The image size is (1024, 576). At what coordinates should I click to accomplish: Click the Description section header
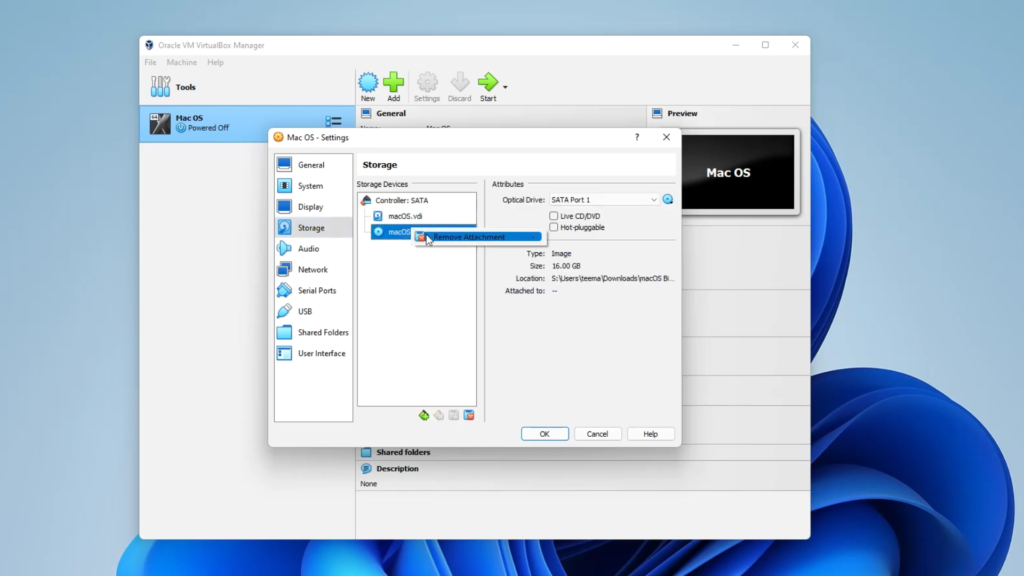pyautogui.click(x=397, y=469)
